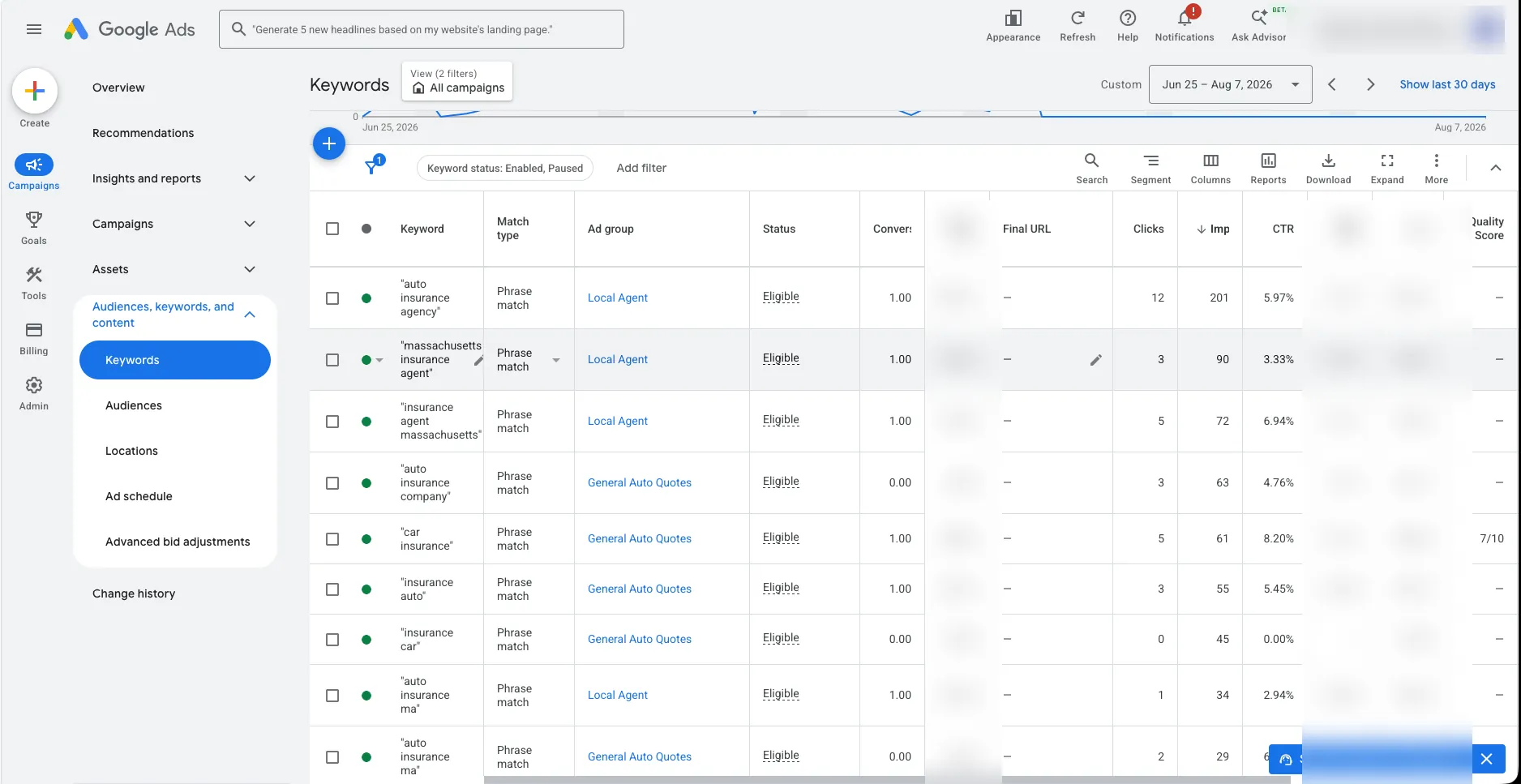Click the Google Ads search field
Viewport: 1521px width, 784px height.
(422, 29)
